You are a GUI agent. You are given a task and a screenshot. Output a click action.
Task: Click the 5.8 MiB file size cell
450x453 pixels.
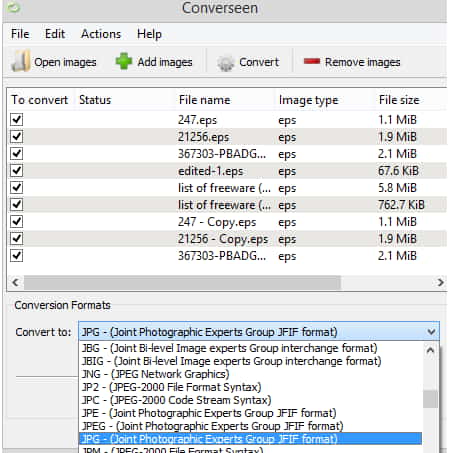click(x=397, y=188)
